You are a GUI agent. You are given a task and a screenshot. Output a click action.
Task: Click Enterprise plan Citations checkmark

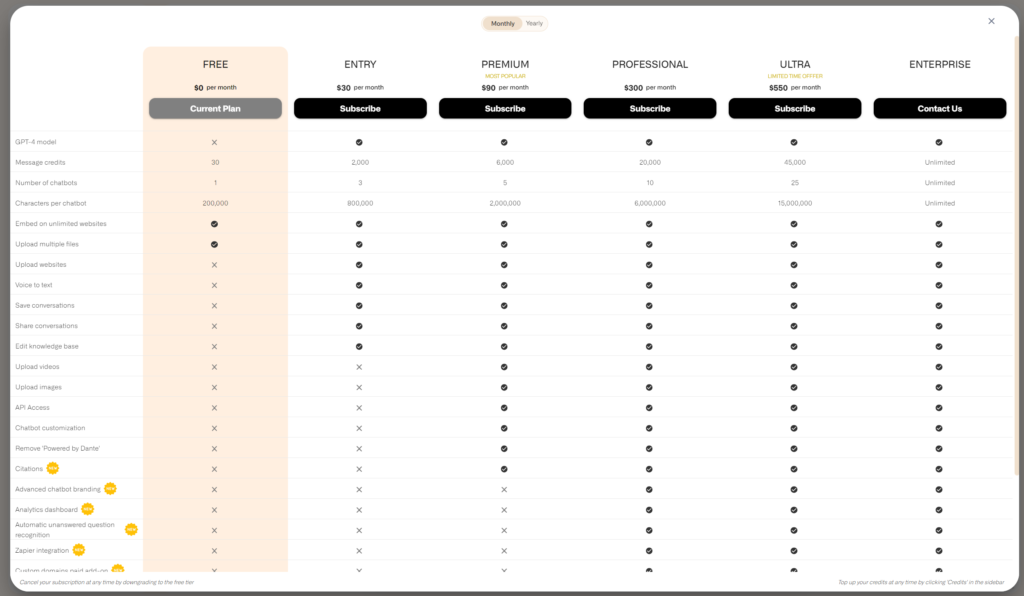tap(938, 469)
